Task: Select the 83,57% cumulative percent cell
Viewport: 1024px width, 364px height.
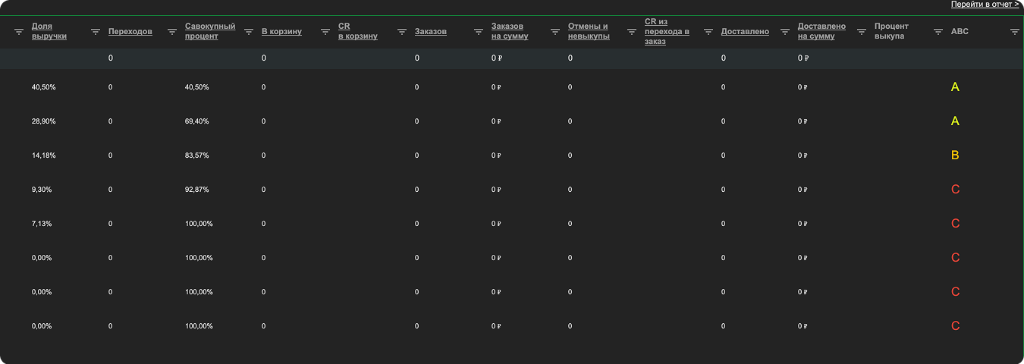Action: (x=197, y=156)
